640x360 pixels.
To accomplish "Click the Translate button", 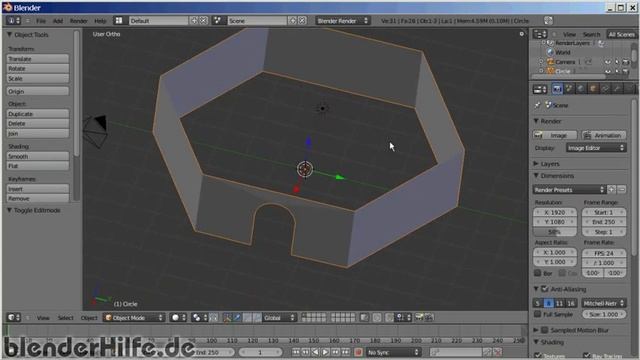I will pyautogui.click(x=38, y=59).
